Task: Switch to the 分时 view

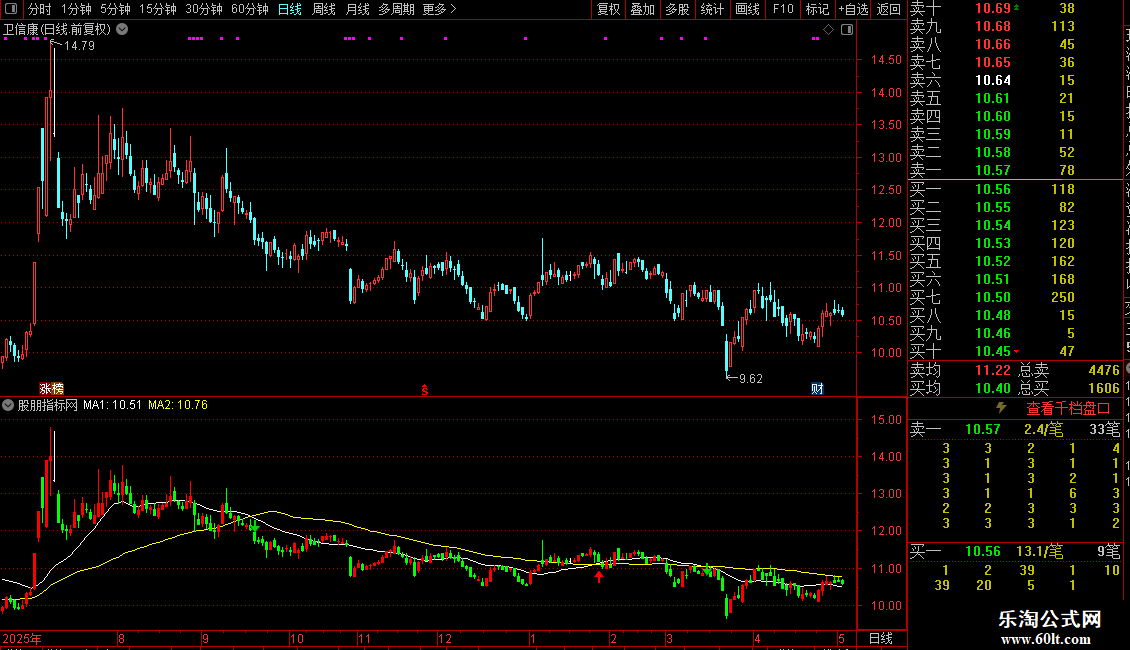Action: coord(39,9)
